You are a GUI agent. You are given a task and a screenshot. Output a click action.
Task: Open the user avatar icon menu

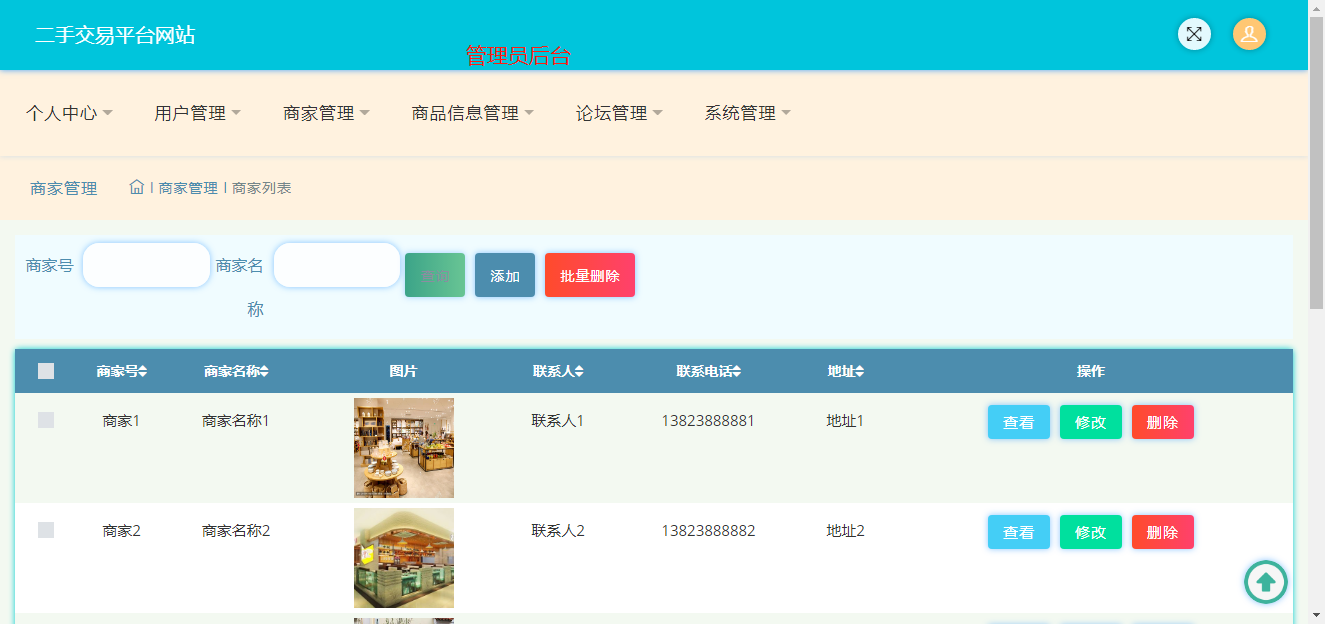click(x=1249, y=34)
